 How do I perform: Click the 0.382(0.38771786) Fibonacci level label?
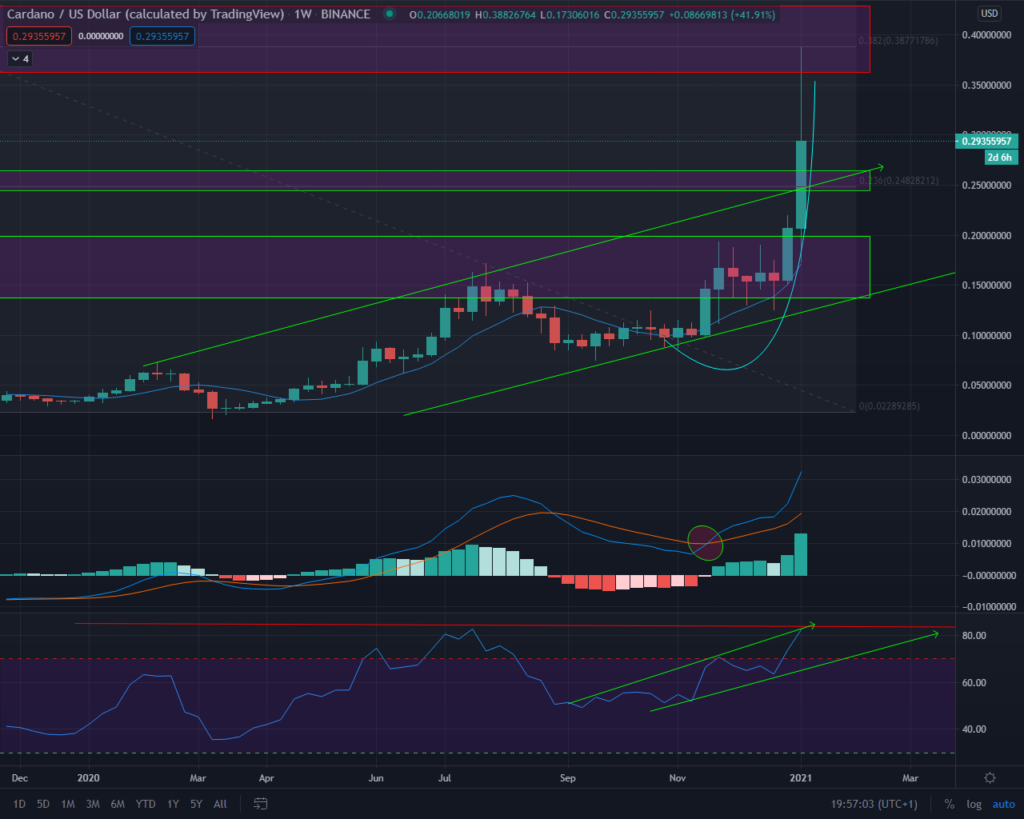(898, 40)
